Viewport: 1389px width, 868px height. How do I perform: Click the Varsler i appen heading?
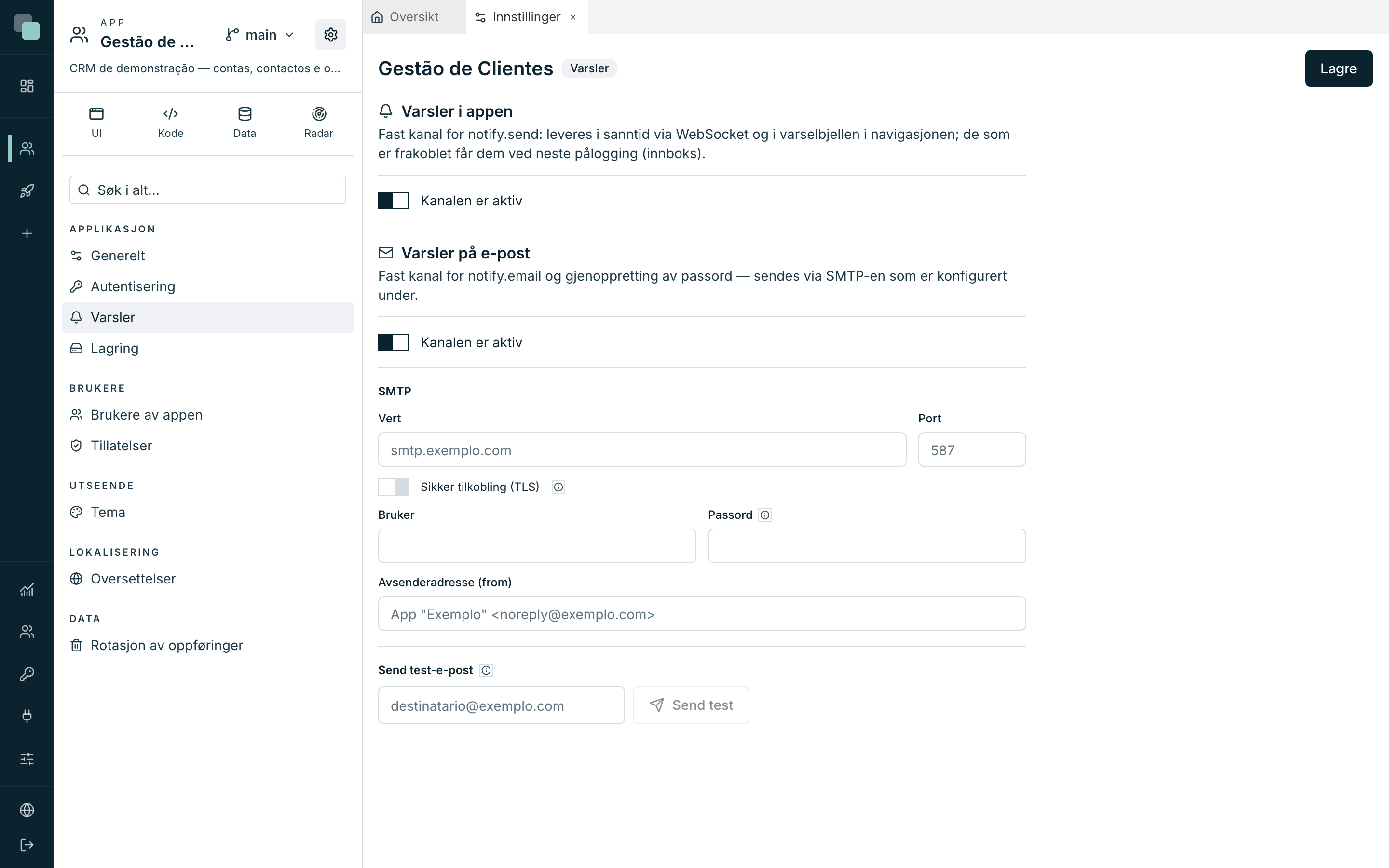[x=456, y=111]
